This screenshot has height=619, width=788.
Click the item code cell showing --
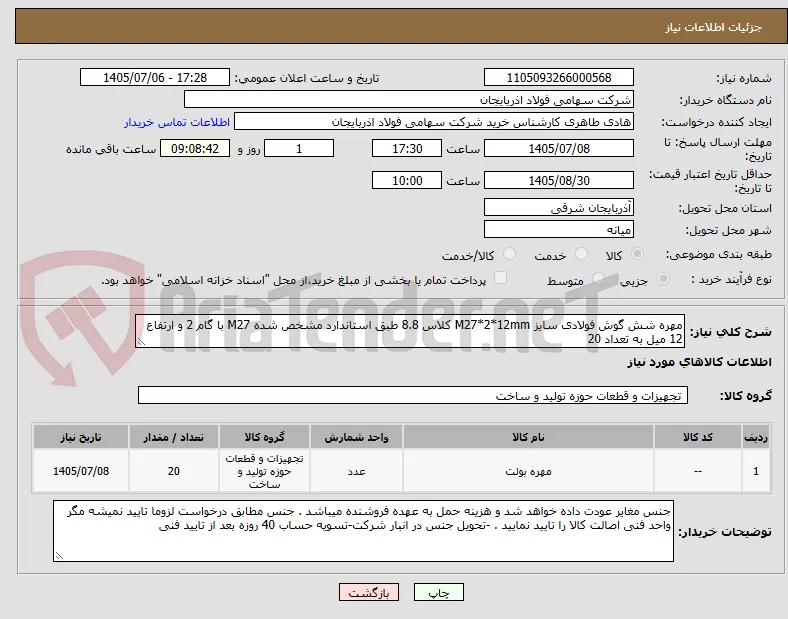[x=698, y=471]
